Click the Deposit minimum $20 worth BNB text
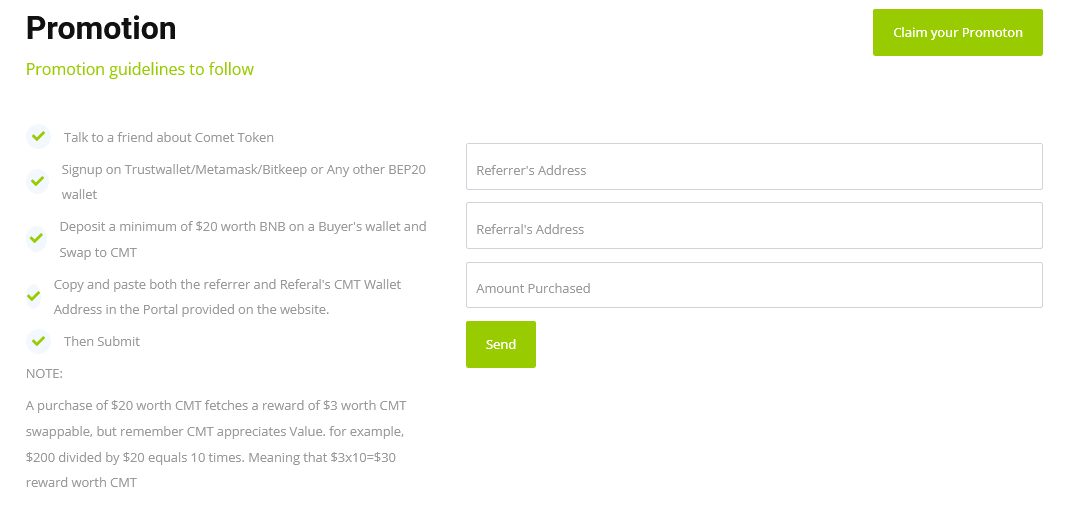 243,239
